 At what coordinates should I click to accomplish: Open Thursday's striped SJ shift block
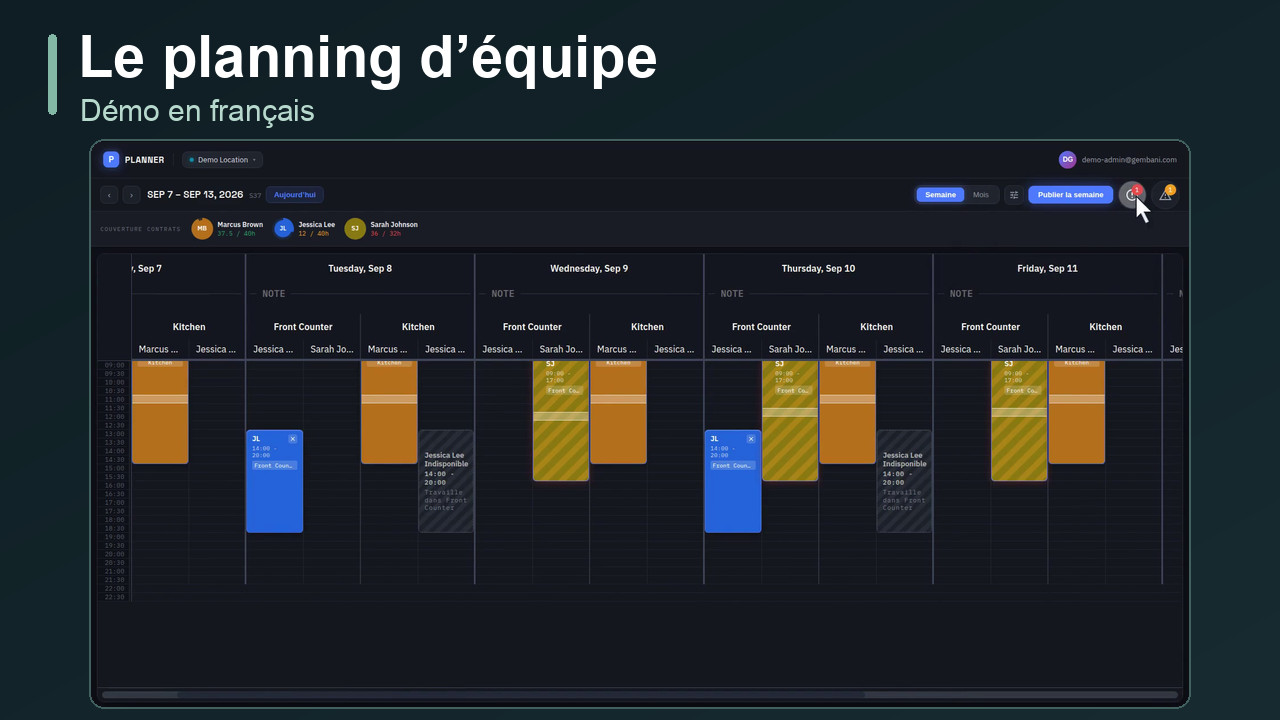point(790,421)
